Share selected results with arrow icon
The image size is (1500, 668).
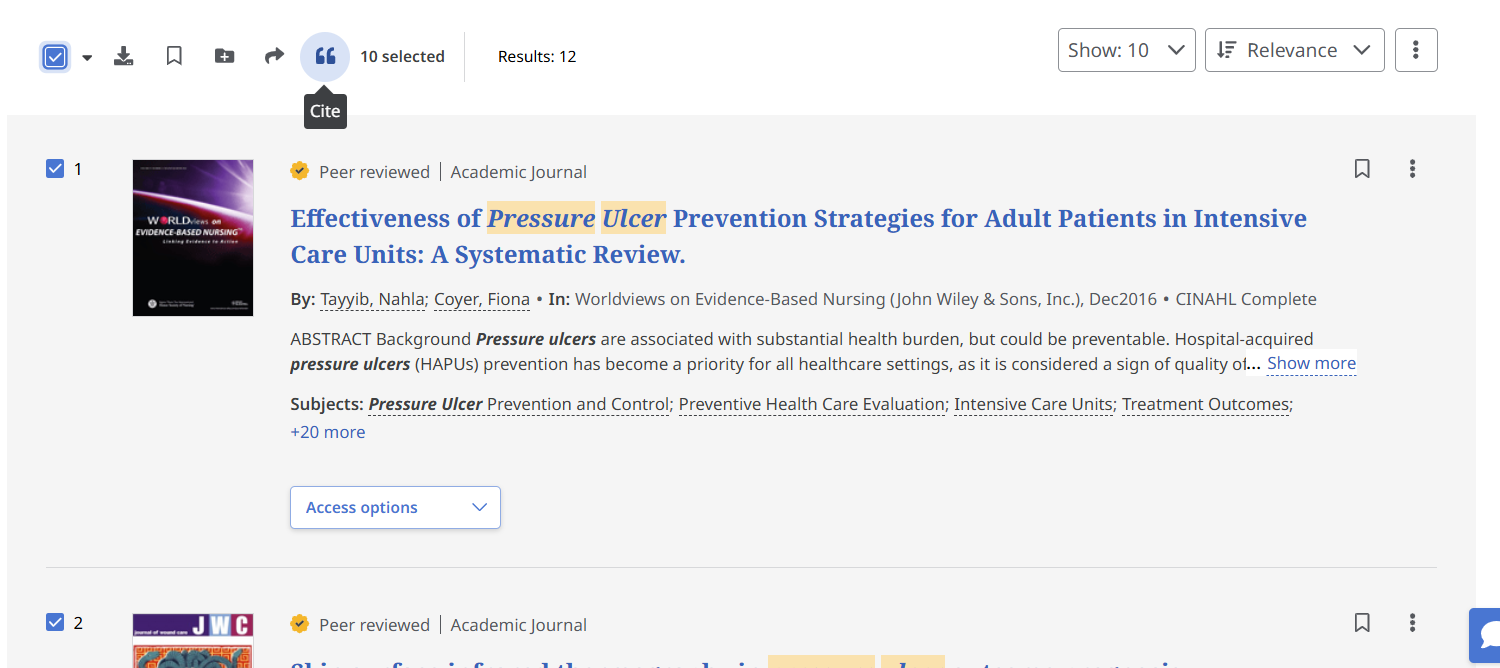274,56
